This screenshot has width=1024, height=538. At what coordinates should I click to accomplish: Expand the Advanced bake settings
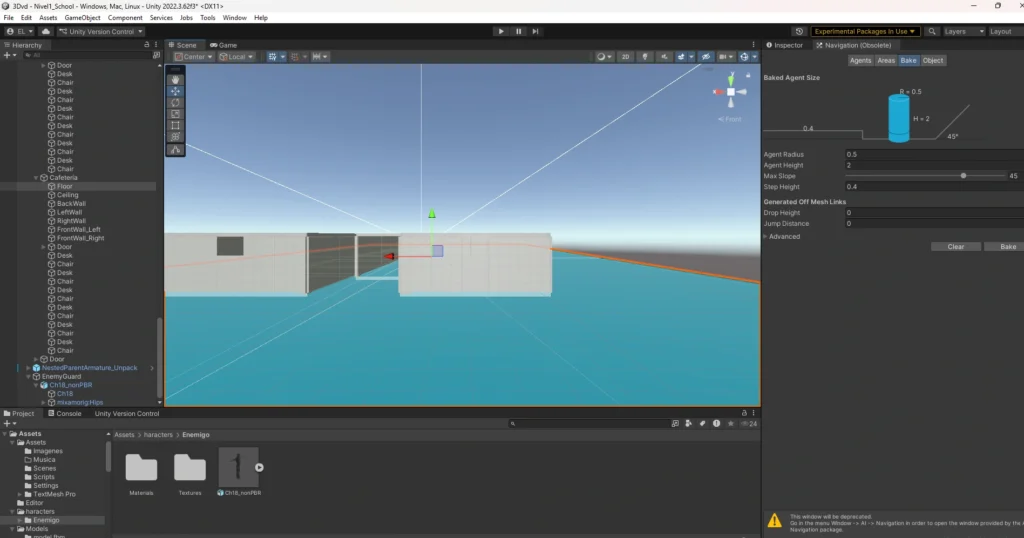pyautogui.click(x=766, y=237)
